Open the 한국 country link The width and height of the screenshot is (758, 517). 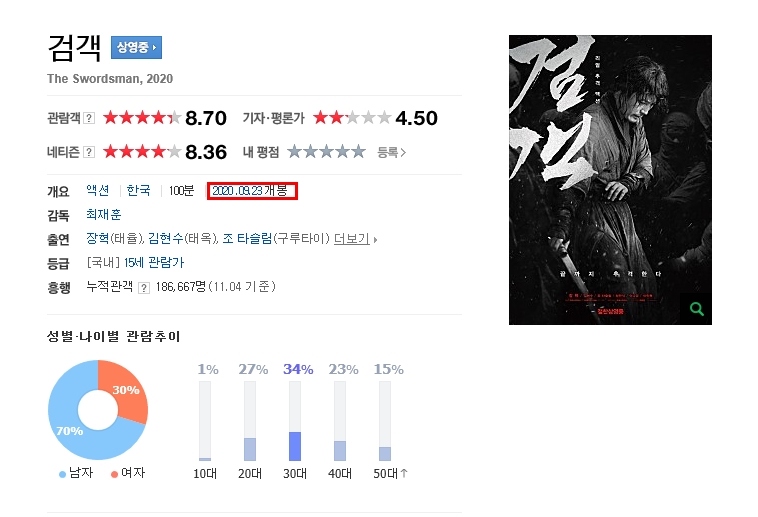[x=138, y=190]
